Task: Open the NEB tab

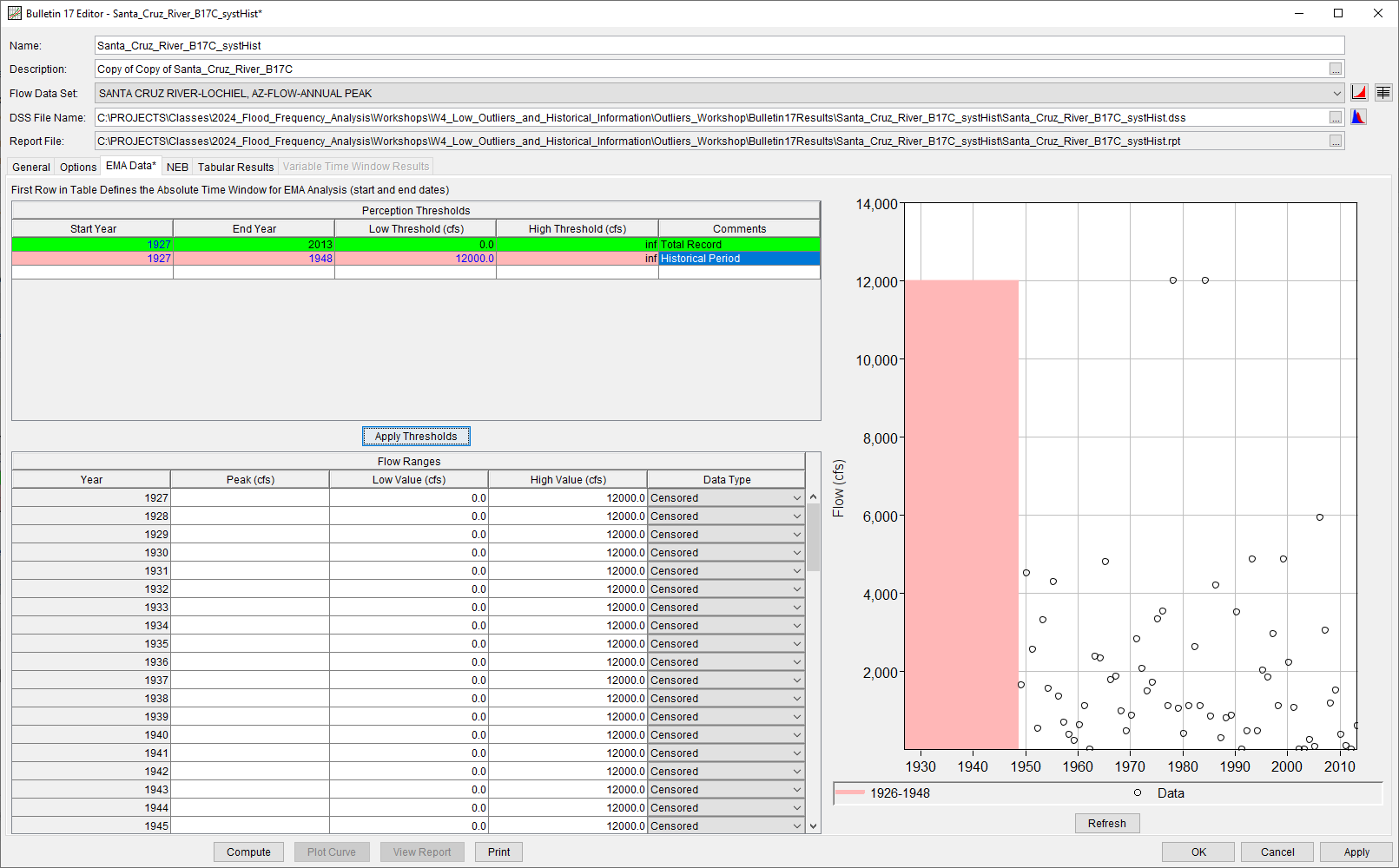Action: pyautogui.click(x=177, y=167)
